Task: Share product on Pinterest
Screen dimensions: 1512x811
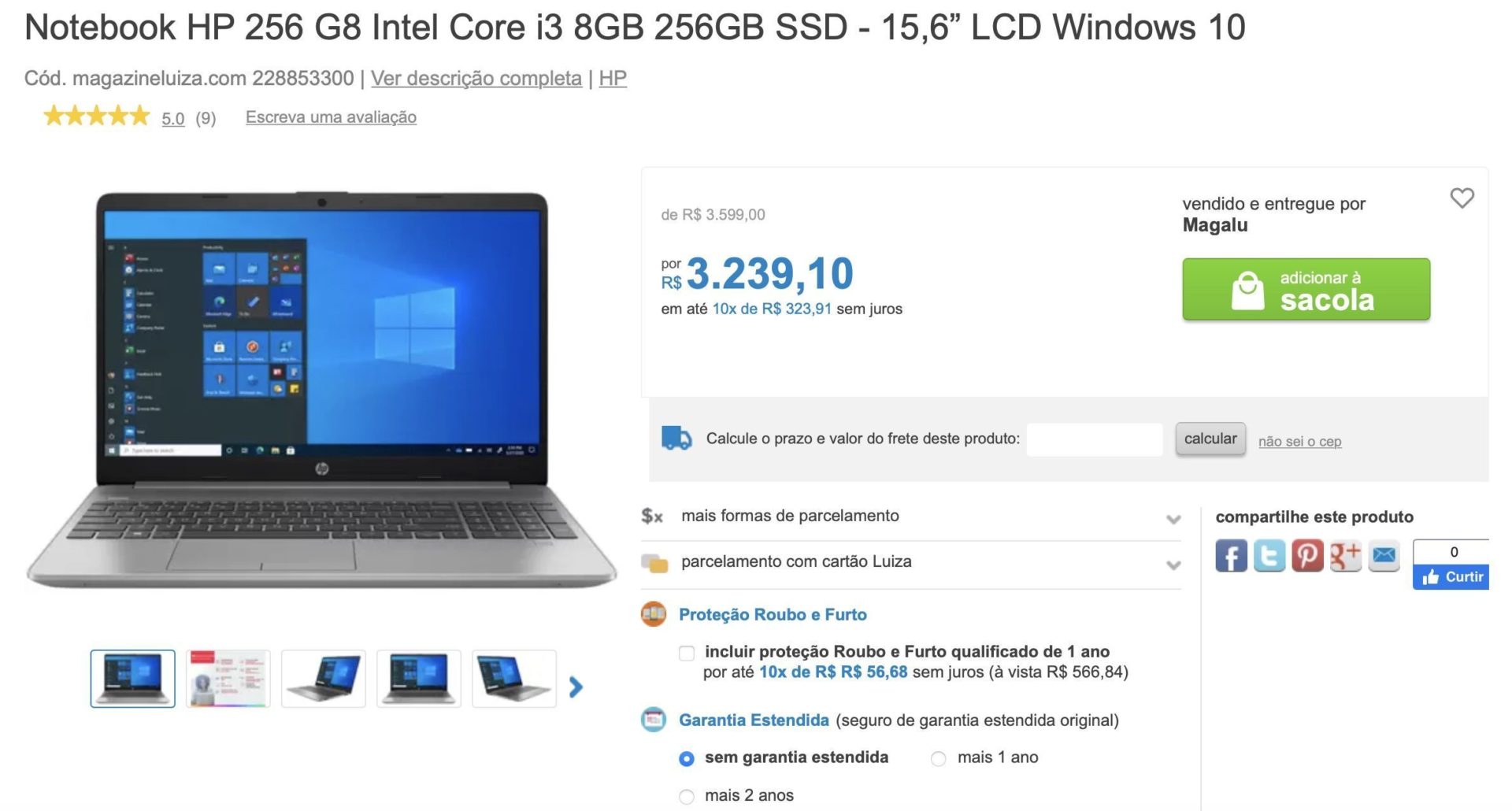Action: point(1307,555)
